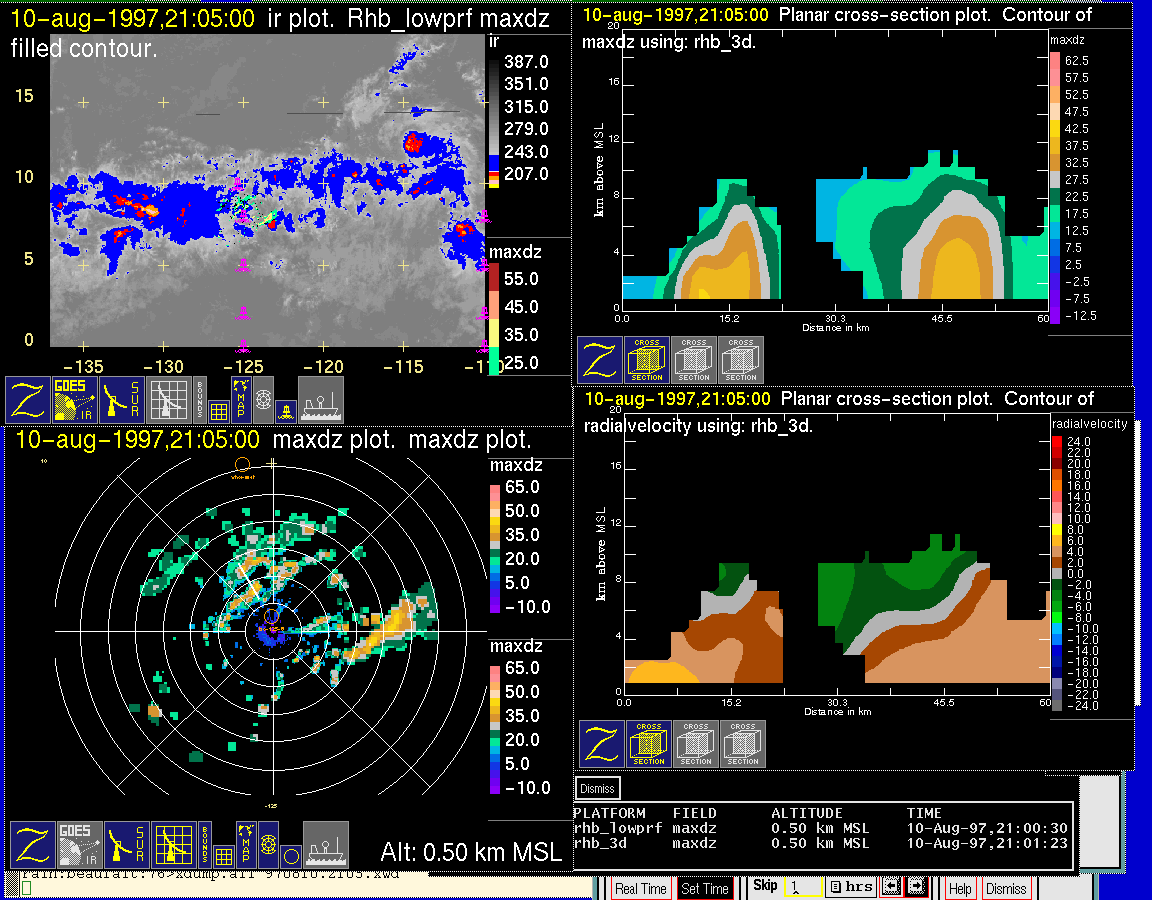
Task: Click the GOES IR satellite icon in top panel
Action: pyautogui.click(x=77, y=399)
